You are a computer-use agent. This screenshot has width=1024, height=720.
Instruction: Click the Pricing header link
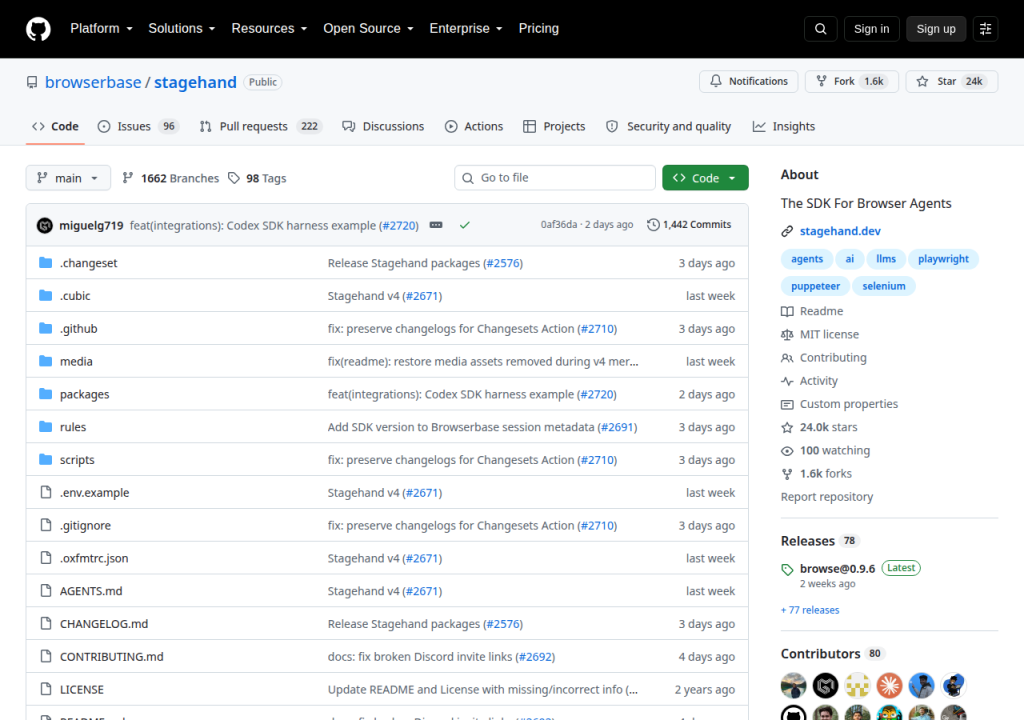(539, 29)
